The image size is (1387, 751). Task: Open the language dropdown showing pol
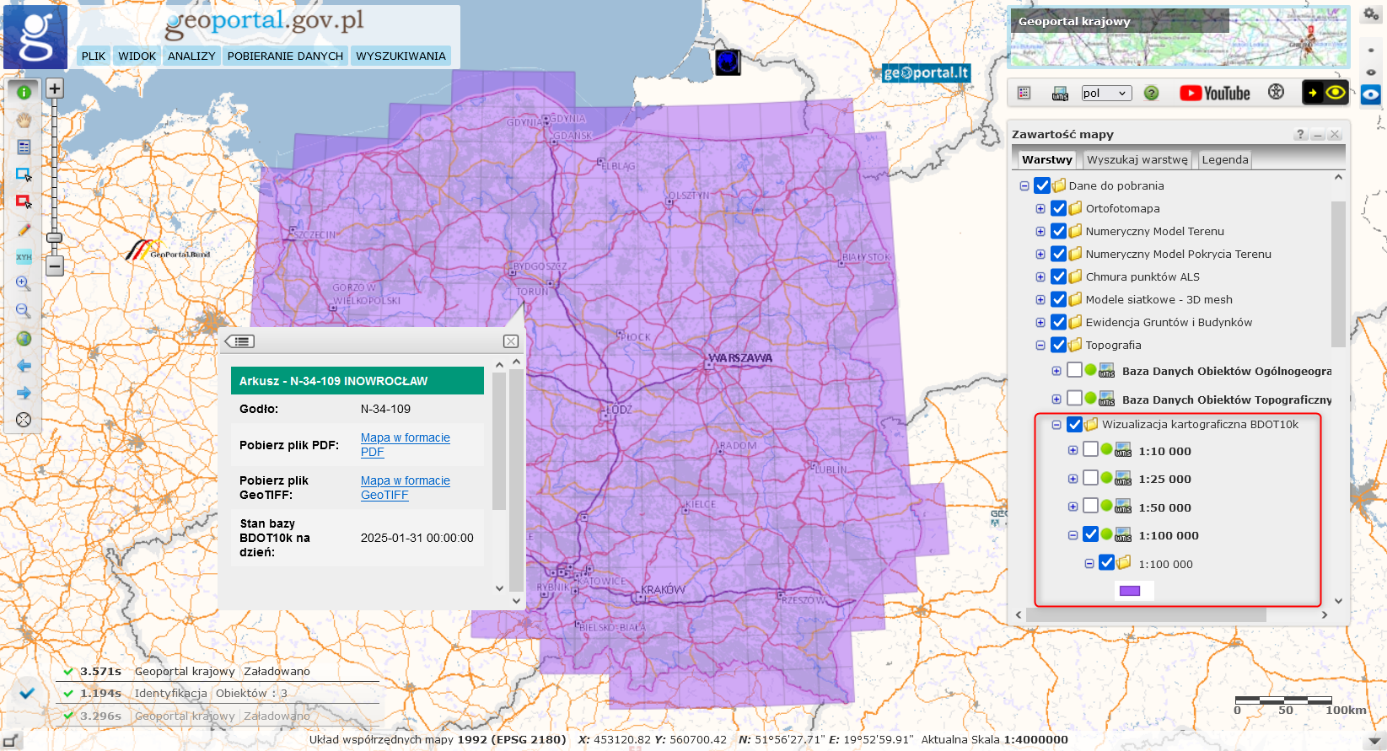[1106, 93]
